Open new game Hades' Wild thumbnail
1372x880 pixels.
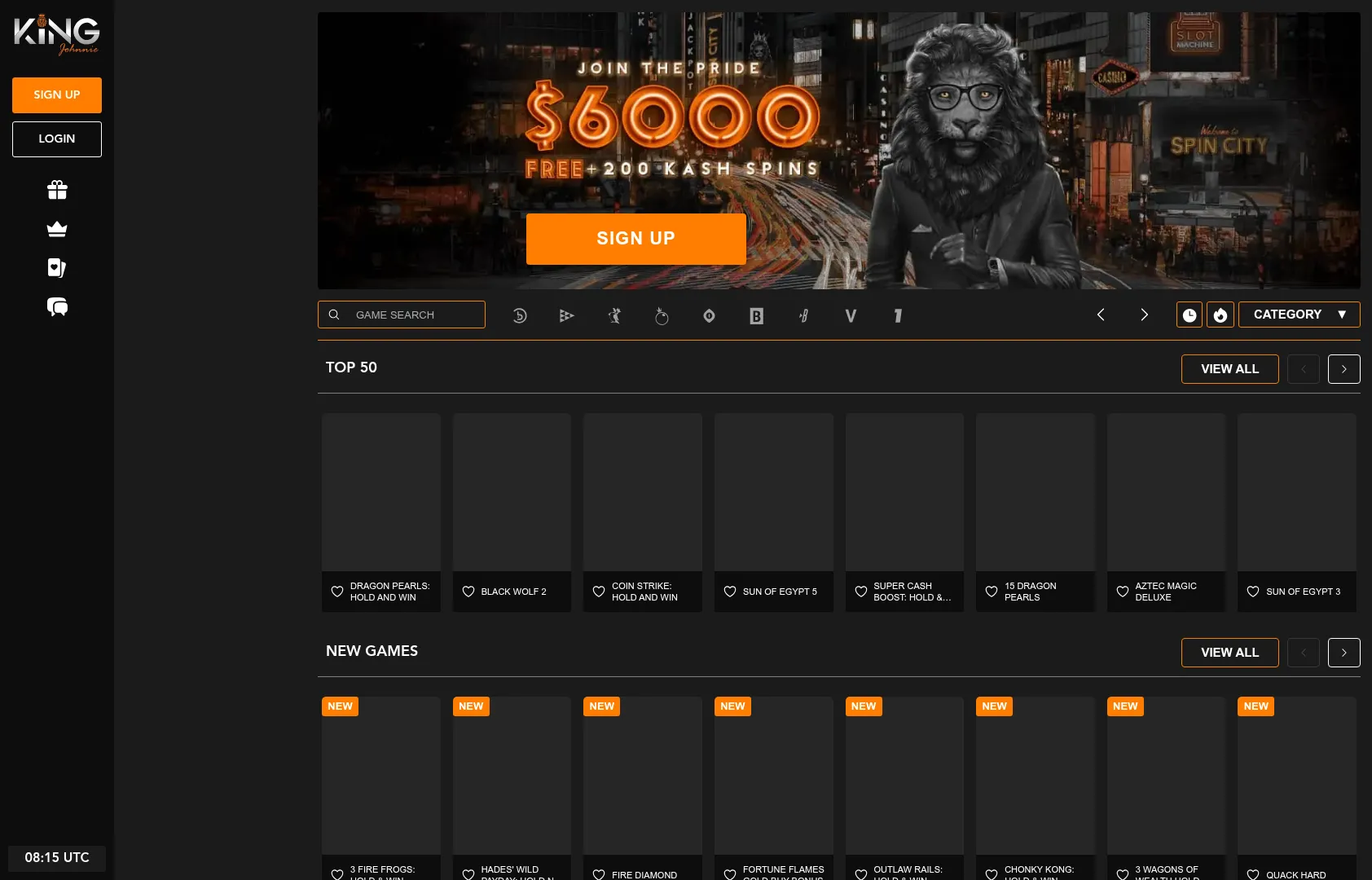[x=512, y=776]
